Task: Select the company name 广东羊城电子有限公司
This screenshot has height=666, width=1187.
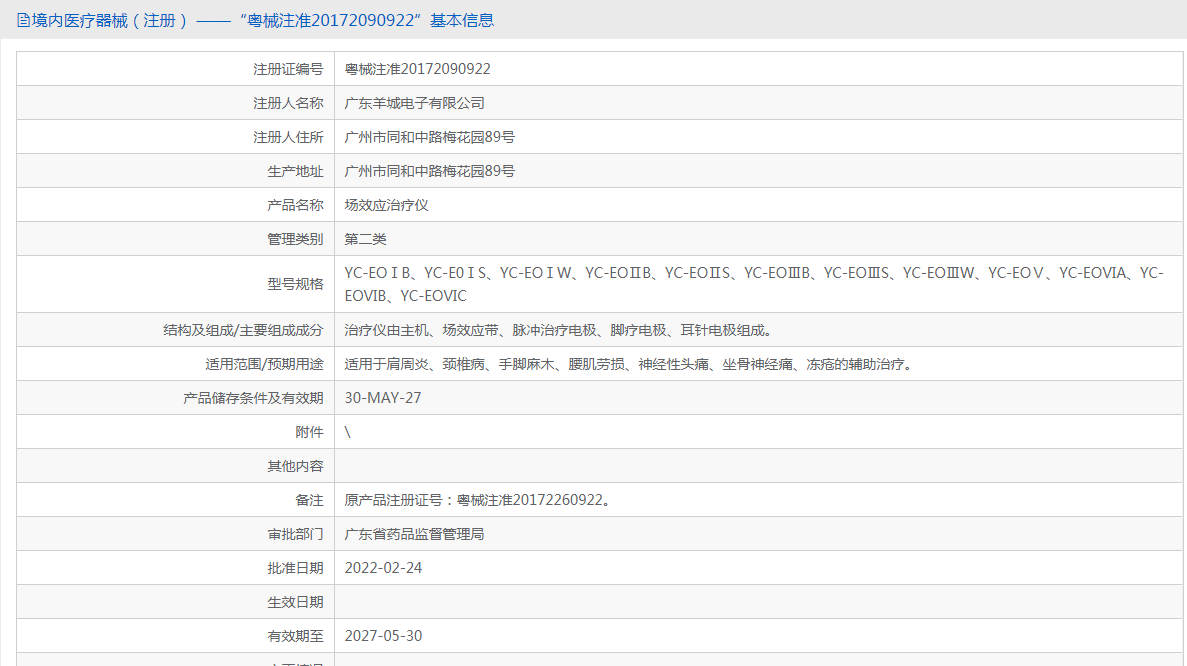Action: pyautogui.click(x=414, y=103)
